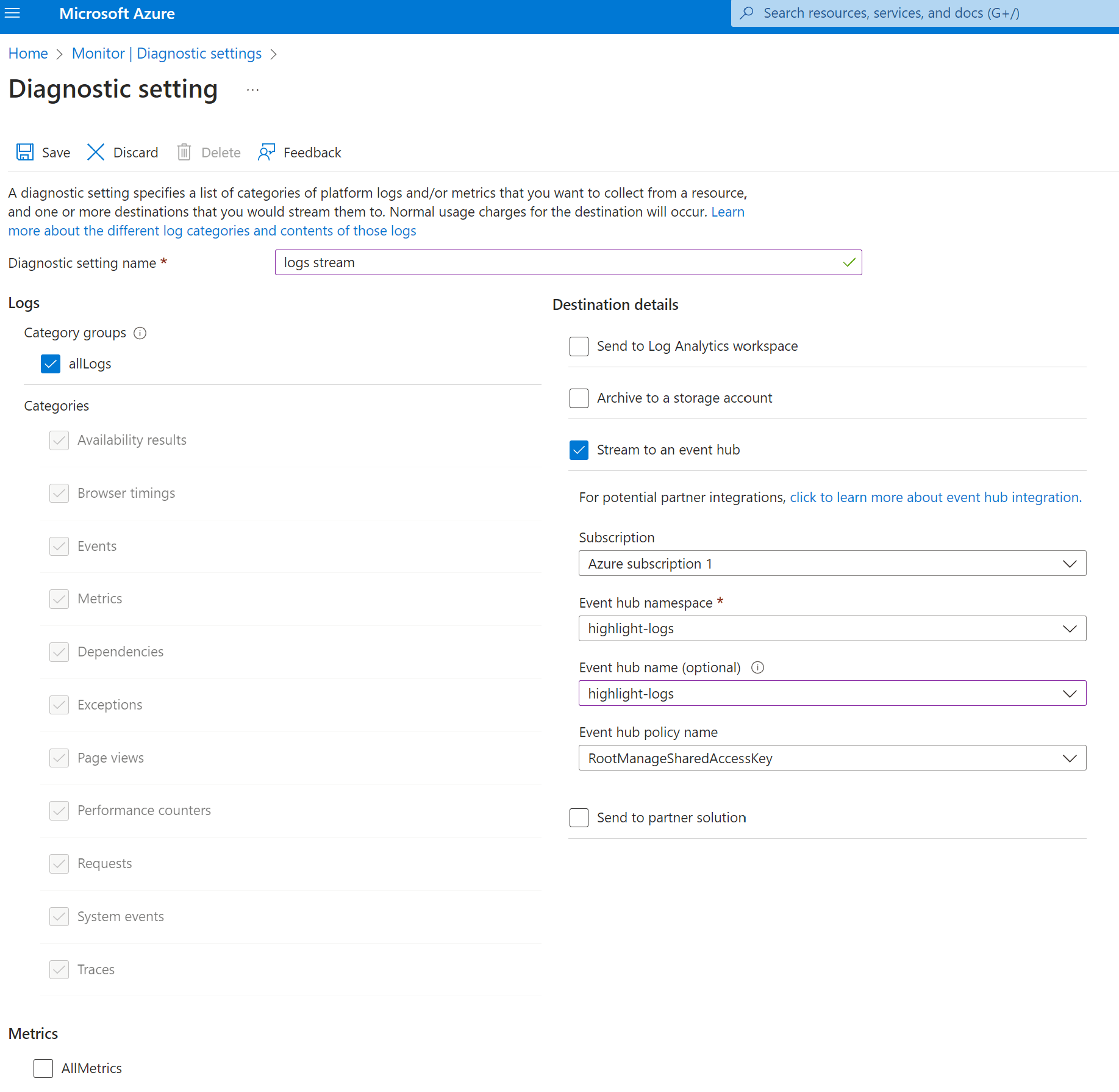Viewport: 1119px width, 1092px height.
Task: Click the Save disk icon
Action: click(25, 152)
